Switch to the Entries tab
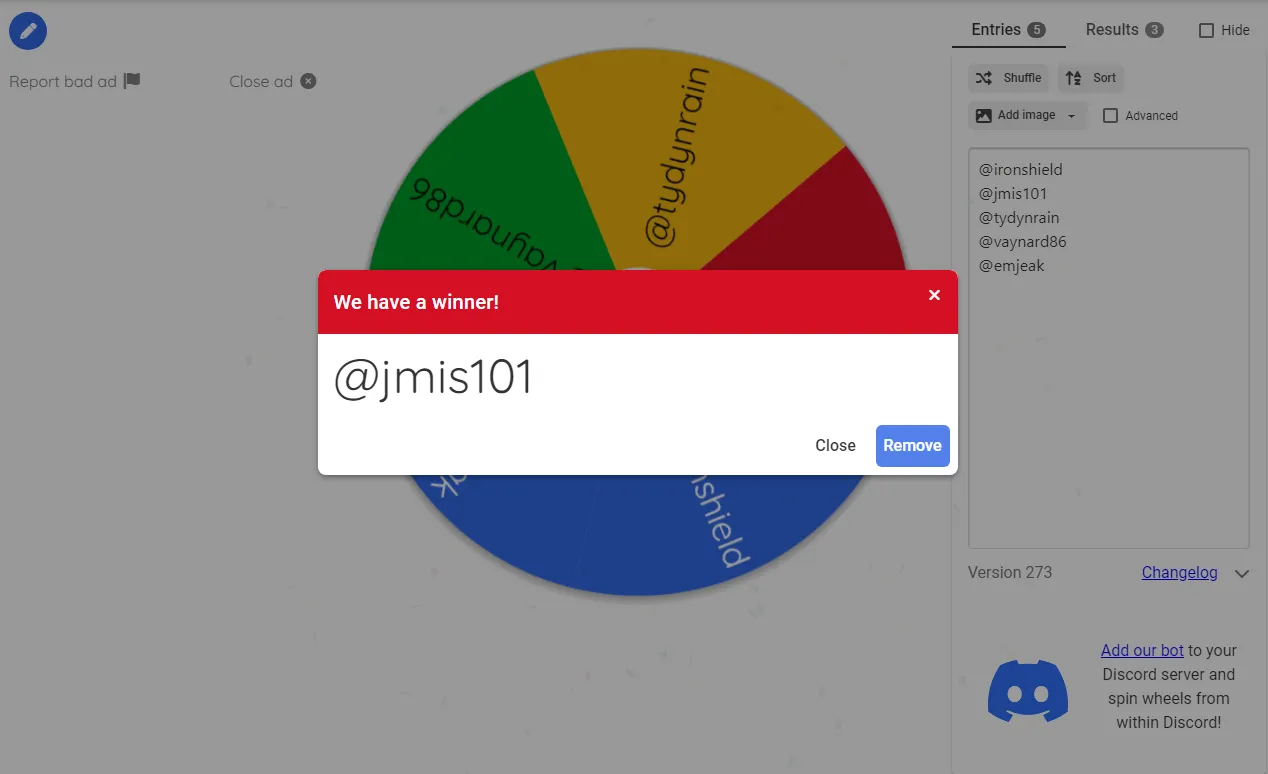This screenshot has height=774, width=1268. [x=1008, y=30]
